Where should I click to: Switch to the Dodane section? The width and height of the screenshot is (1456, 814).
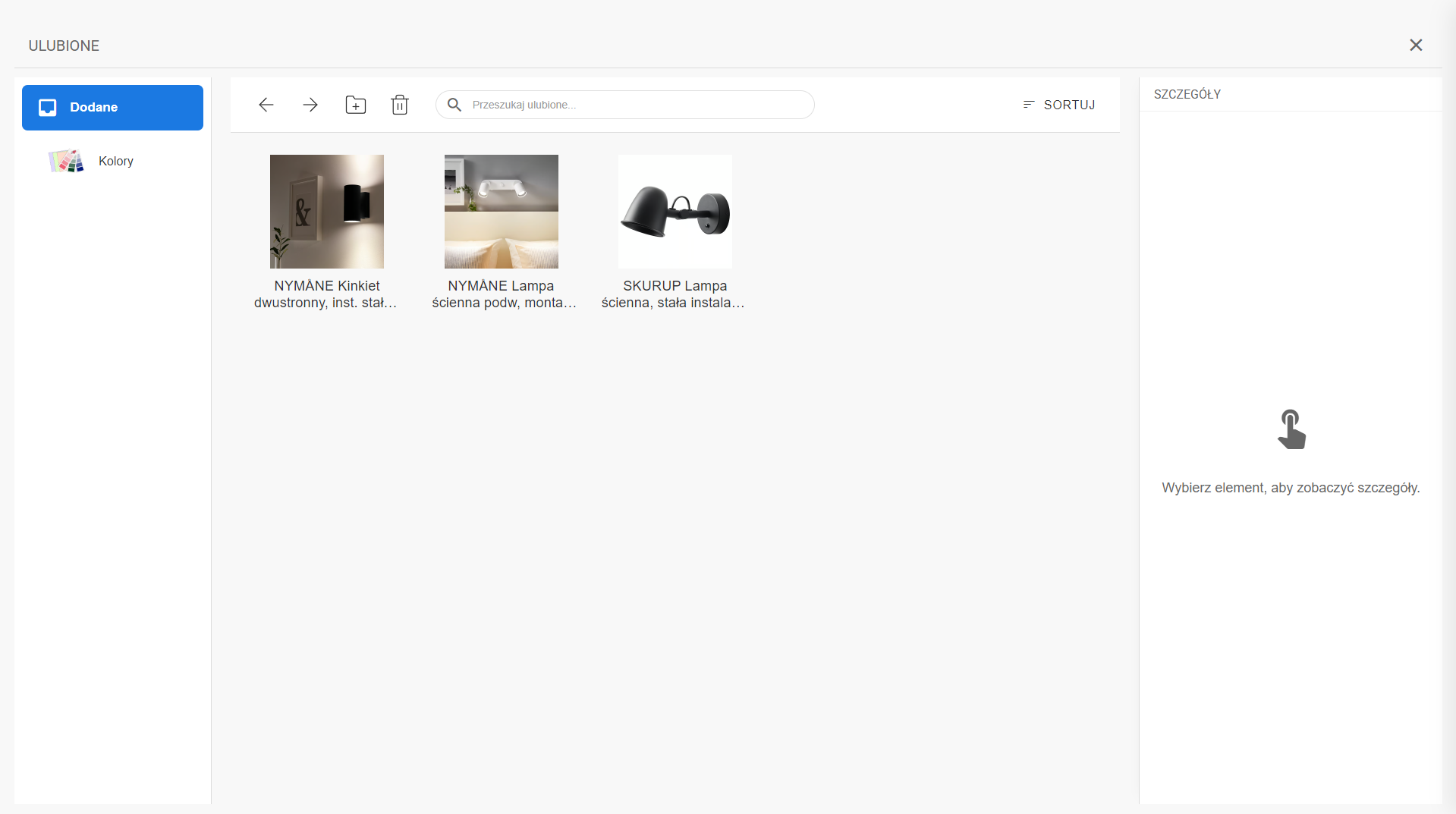tap(112, 108)
